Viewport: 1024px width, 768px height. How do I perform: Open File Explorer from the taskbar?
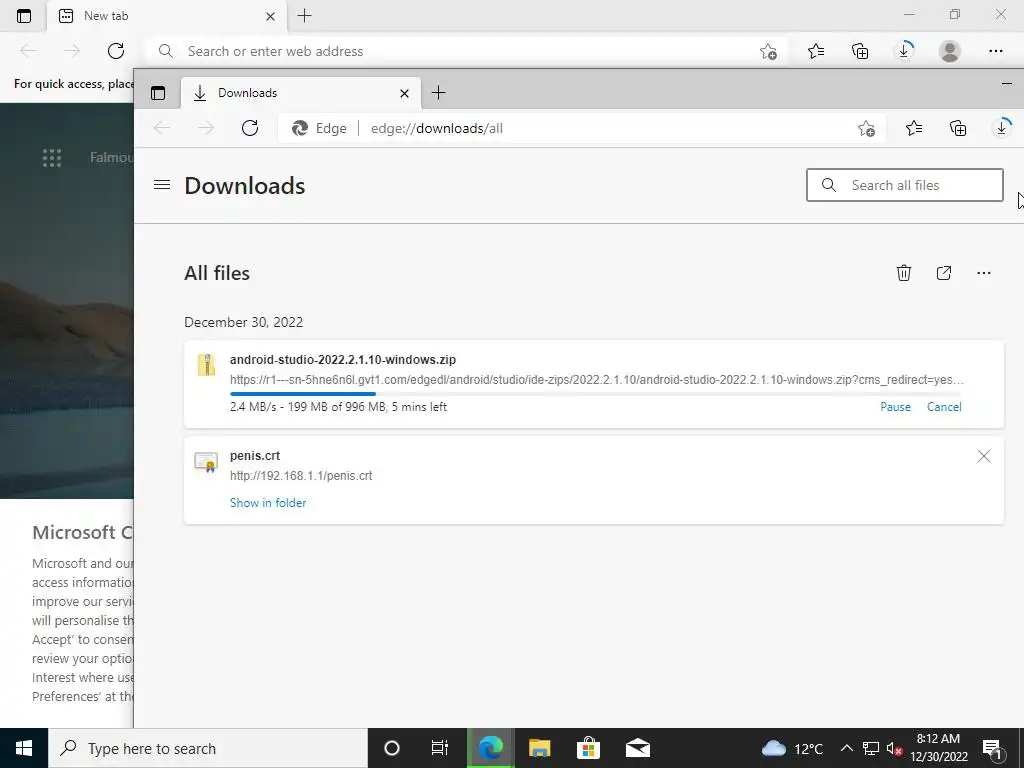click(539, 748)
